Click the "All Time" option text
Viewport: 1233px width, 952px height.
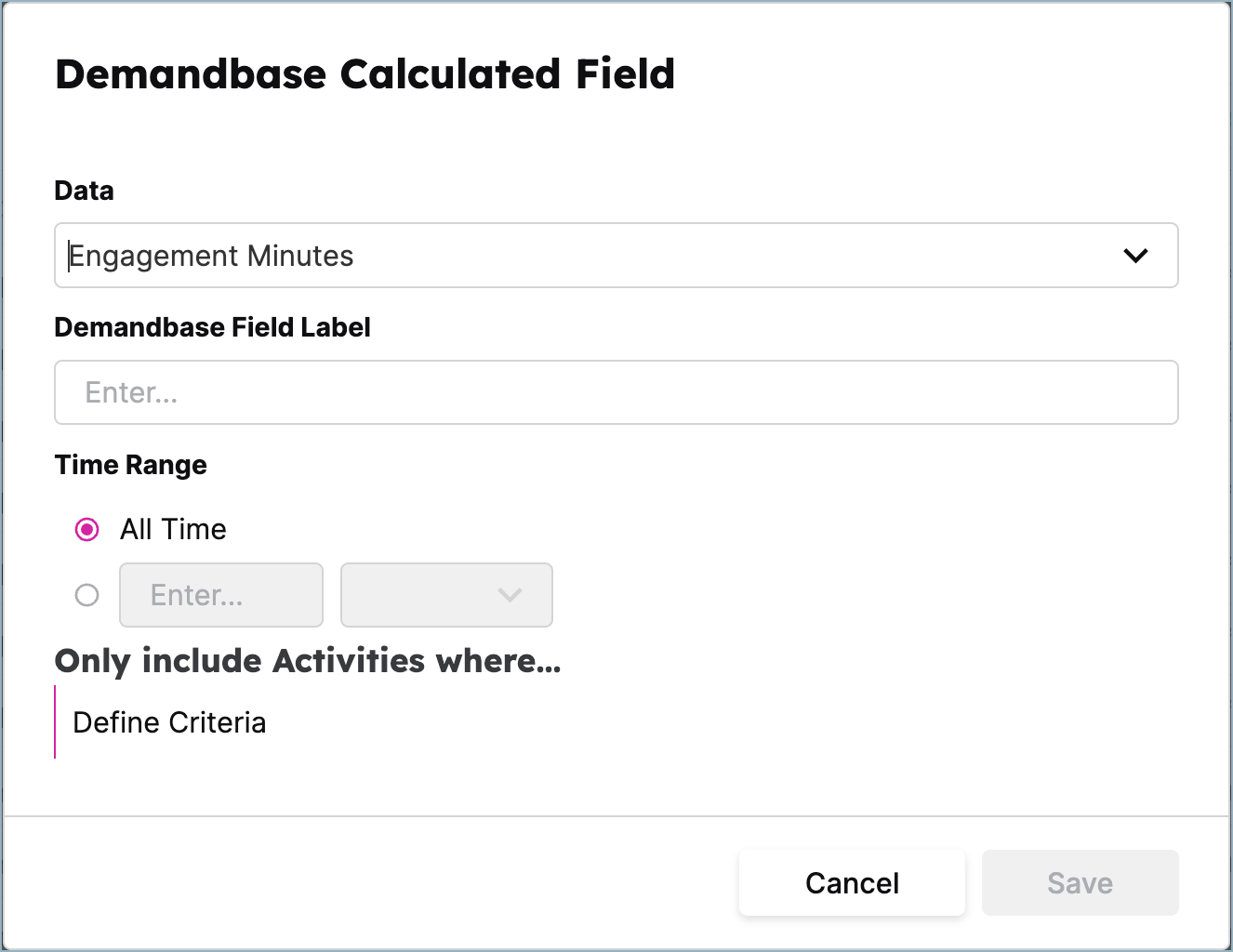click(x=173, y=529)
